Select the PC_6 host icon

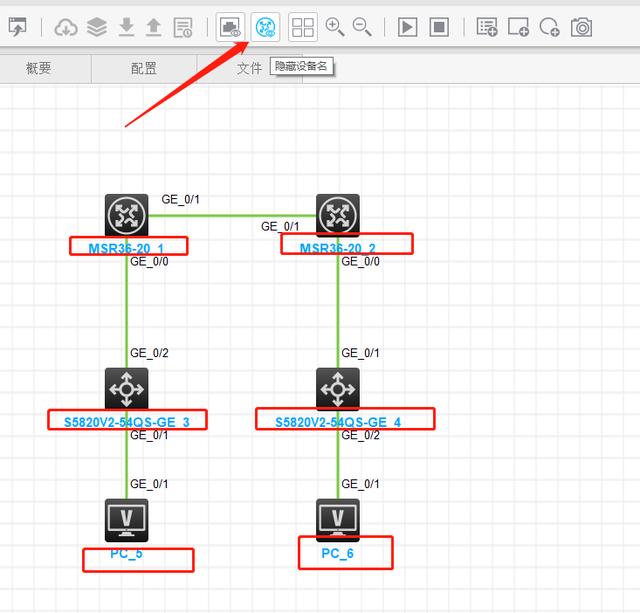338,520
